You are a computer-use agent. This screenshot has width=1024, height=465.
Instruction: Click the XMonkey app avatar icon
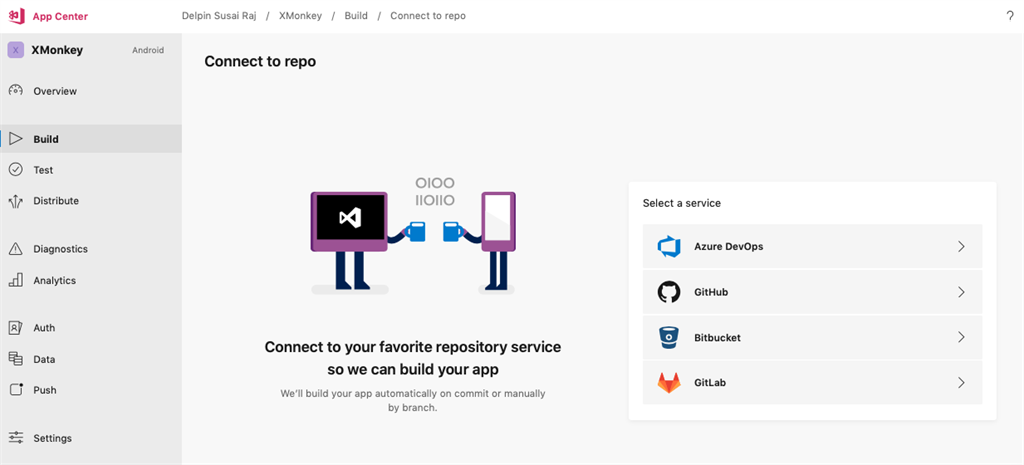(x=16, y=50)
